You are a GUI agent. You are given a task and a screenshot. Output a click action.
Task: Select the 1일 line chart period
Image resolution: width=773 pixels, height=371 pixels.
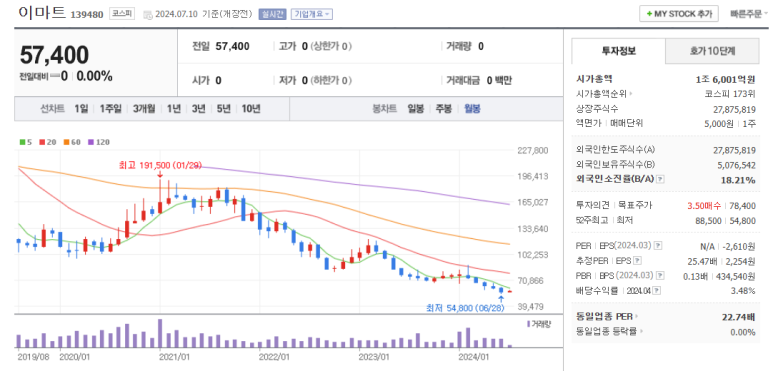tap(81, 109)
